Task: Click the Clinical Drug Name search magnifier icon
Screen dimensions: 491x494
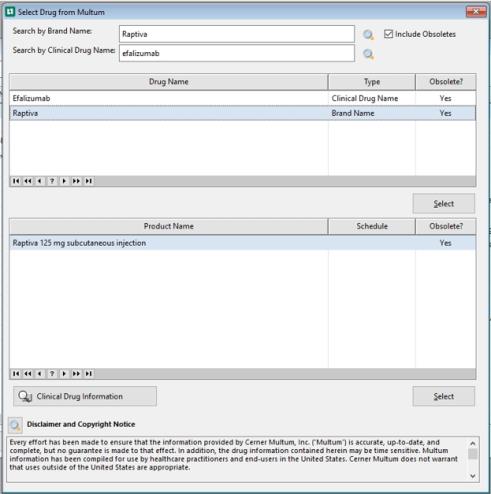Action: click(x=368, y=54)
